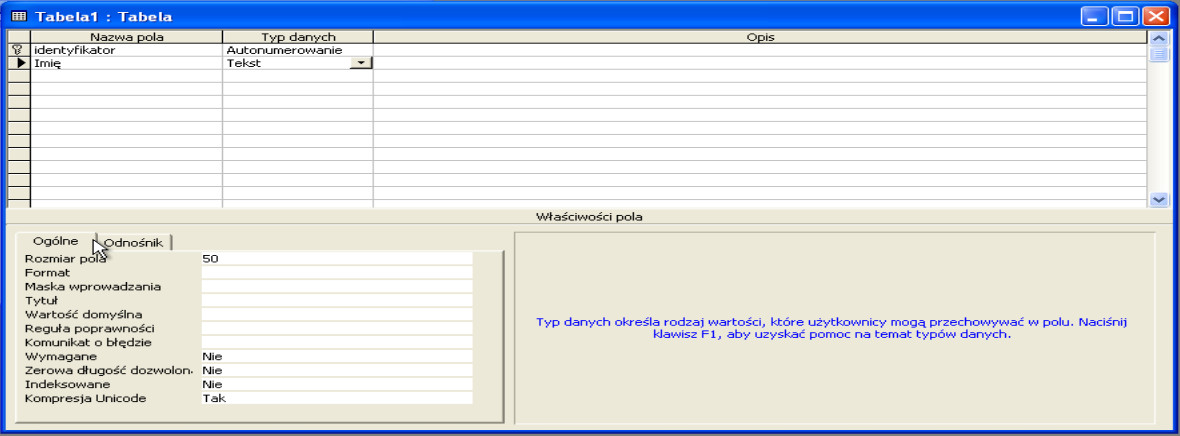Click the Maska wprowadzania input field
The width and height of the screenshot is (1180, 436).
[x=335, y=286]
